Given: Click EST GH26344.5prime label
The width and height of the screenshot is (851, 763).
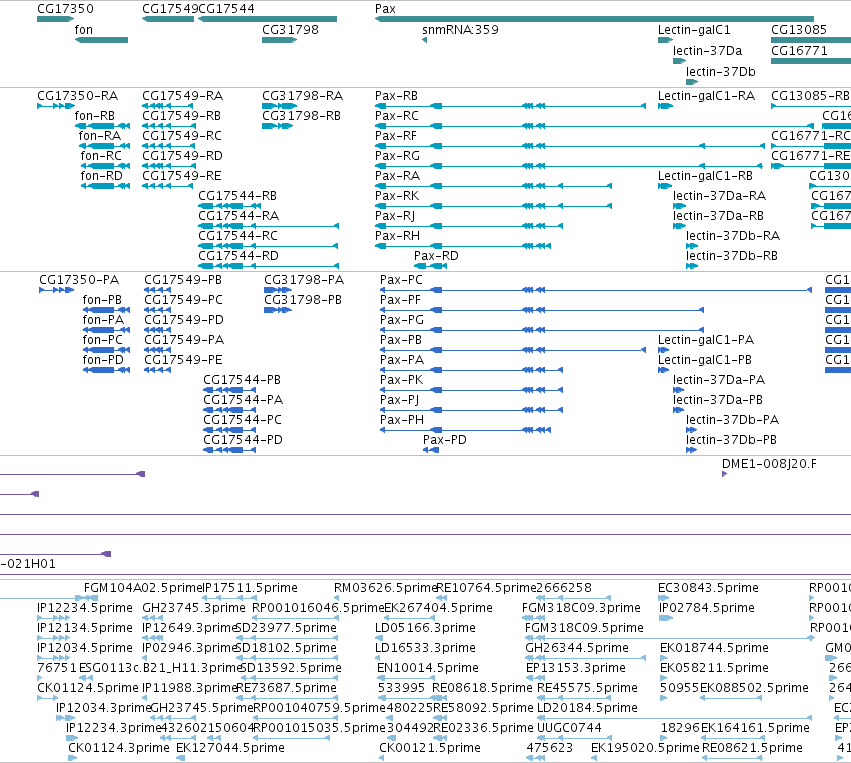Looking at the screenshot, I should tap(577, 648).
